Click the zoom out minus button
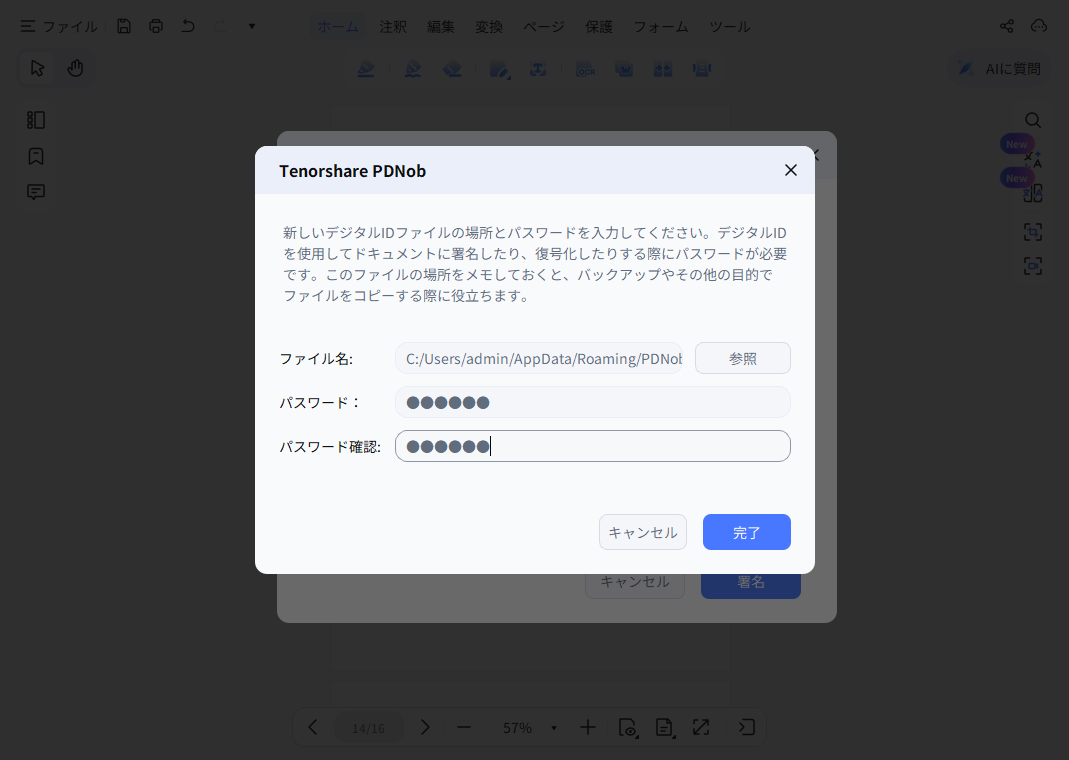This screenshot has height=760, width=1069. tap(464, 727)
